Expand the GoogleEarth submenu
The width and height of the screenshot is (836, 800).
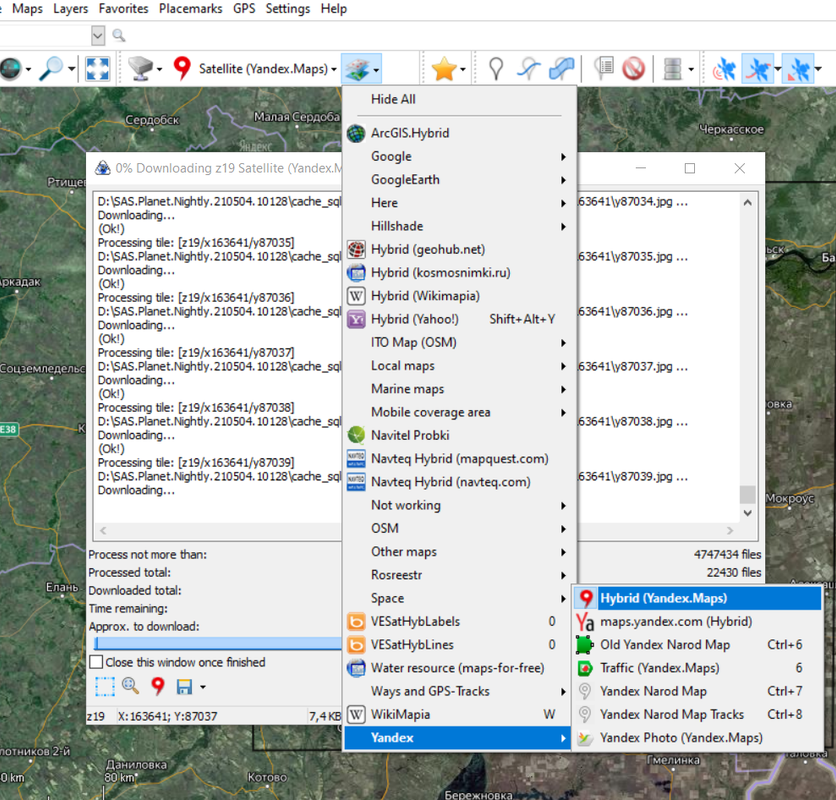point(459,179)
